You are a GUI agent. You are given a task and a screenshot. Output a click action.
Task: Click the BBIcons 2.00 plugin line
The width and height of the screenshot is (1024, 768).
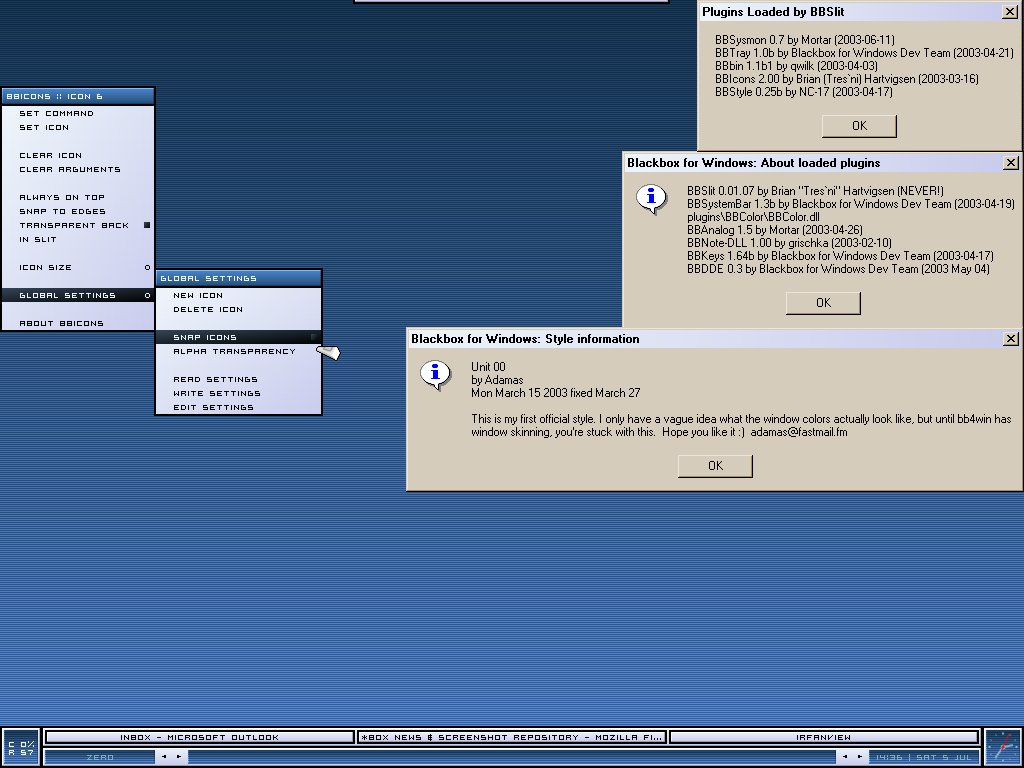846,79
